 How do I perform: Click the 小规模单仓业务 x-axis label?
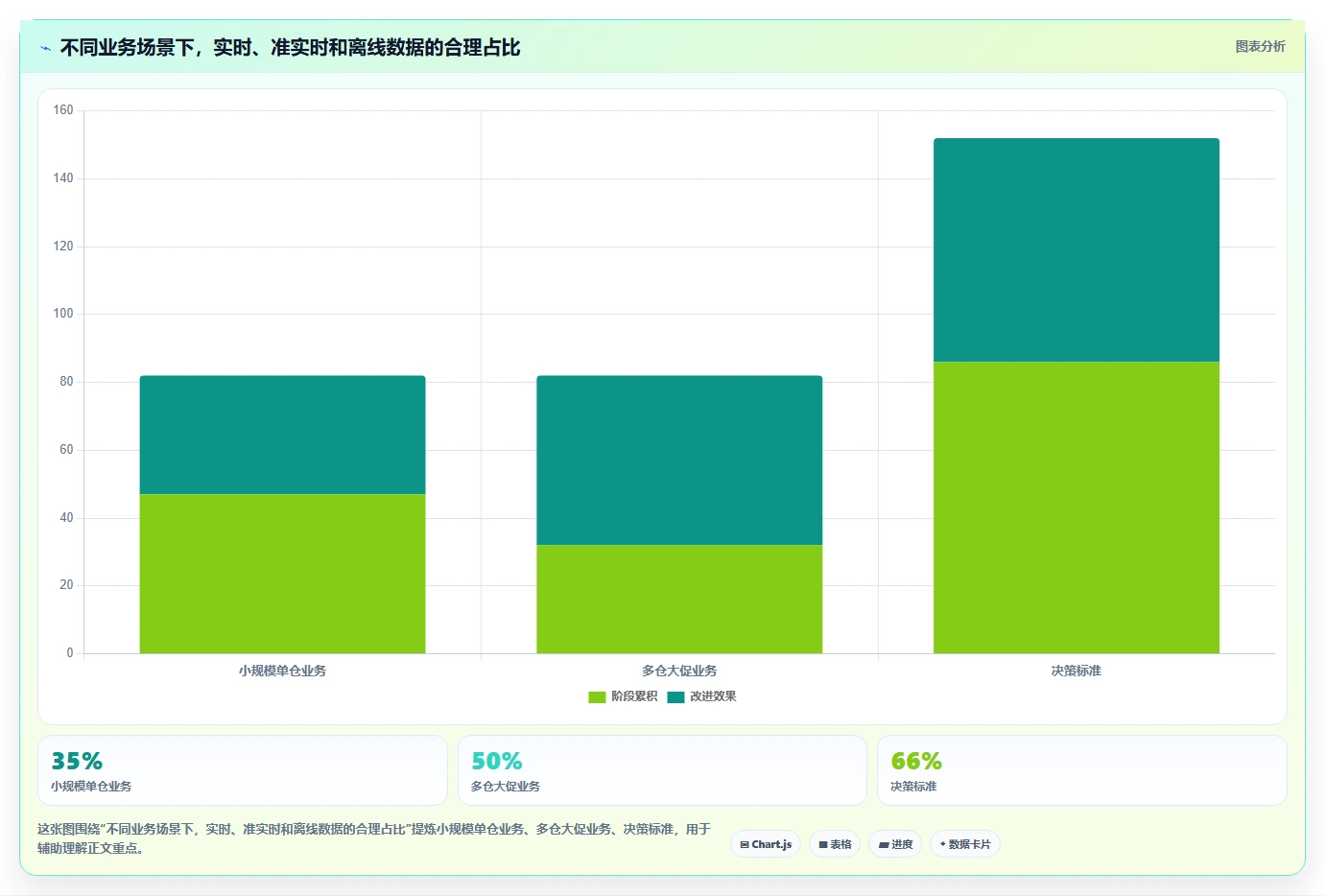coord(282,671)
